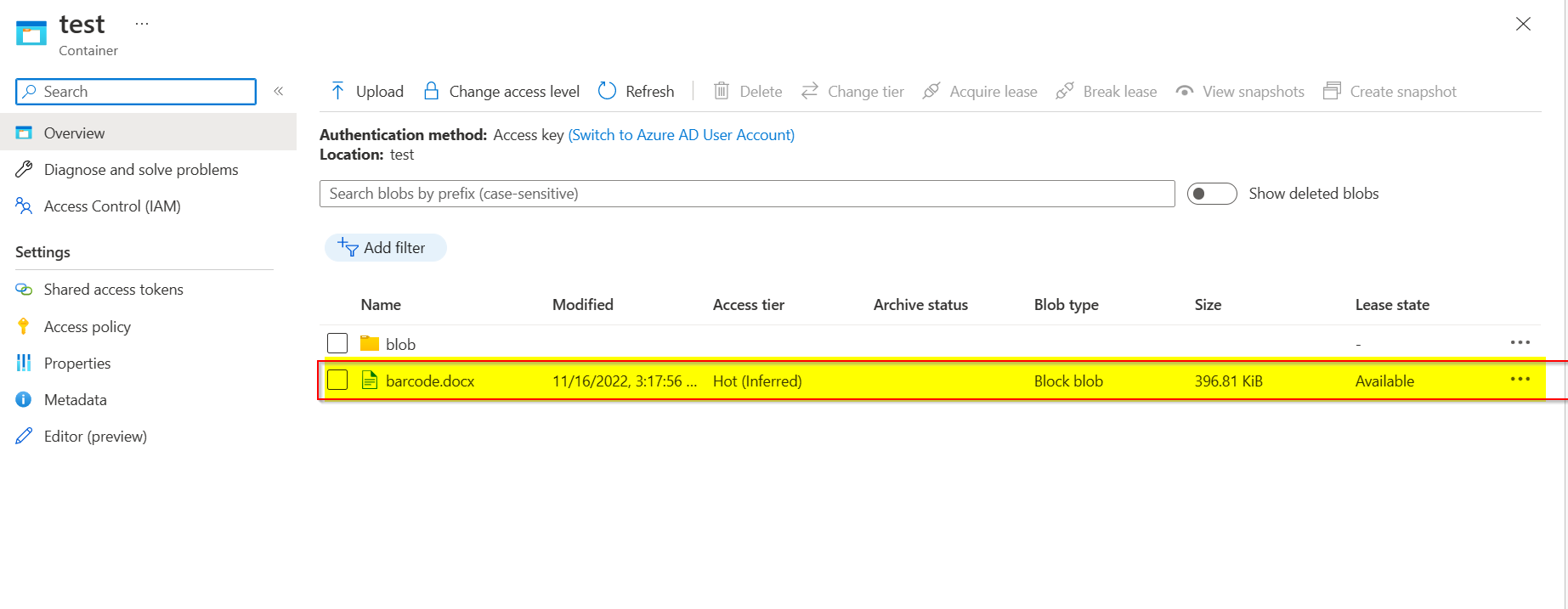This screenshot has width=1568, height=609.
Task: Open Overview in the sidebar
Action: pyautogui.click(x=148, y=133)
